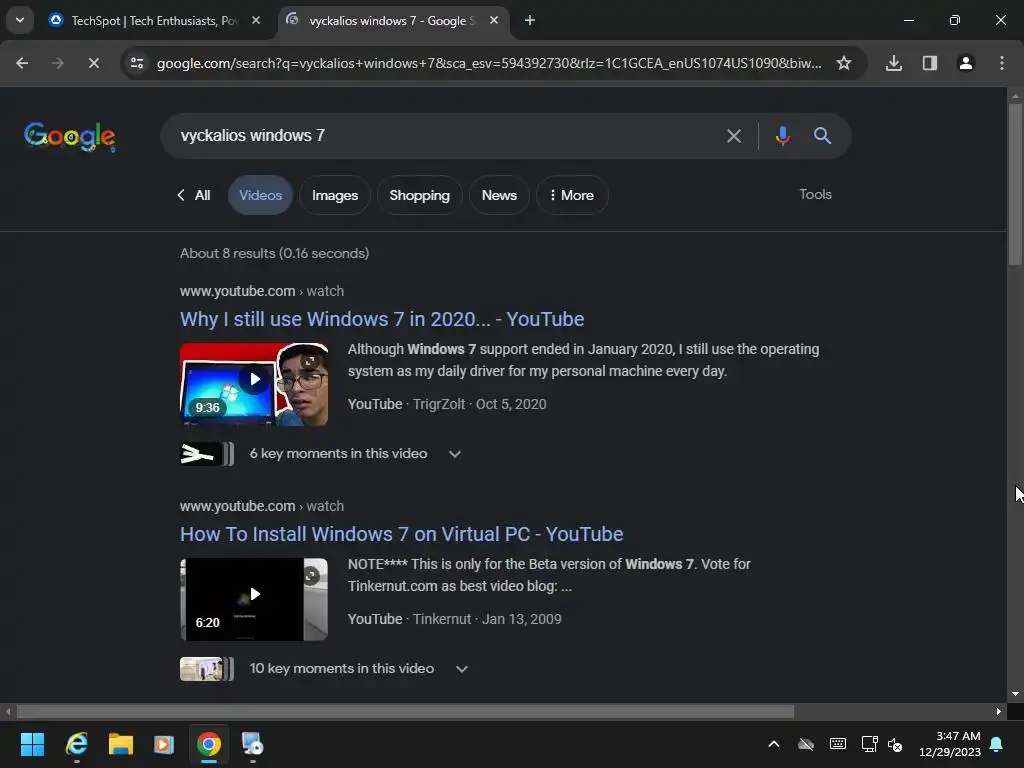Select the Videos filter
Screen dimensions: 1024x768
[260, 195]
